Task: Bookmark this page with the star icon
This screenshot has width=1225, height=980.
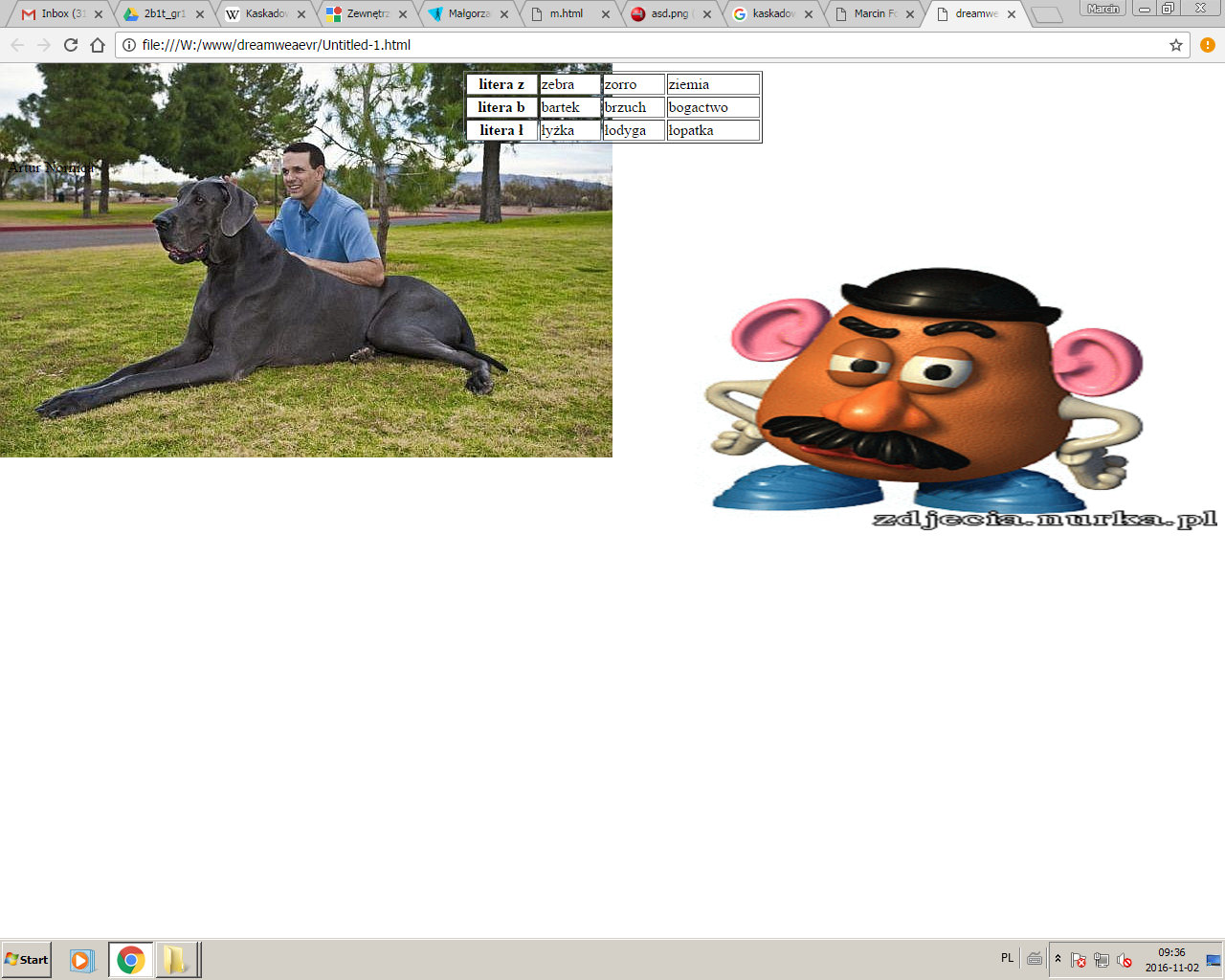Action: [x=1176, y=45]
